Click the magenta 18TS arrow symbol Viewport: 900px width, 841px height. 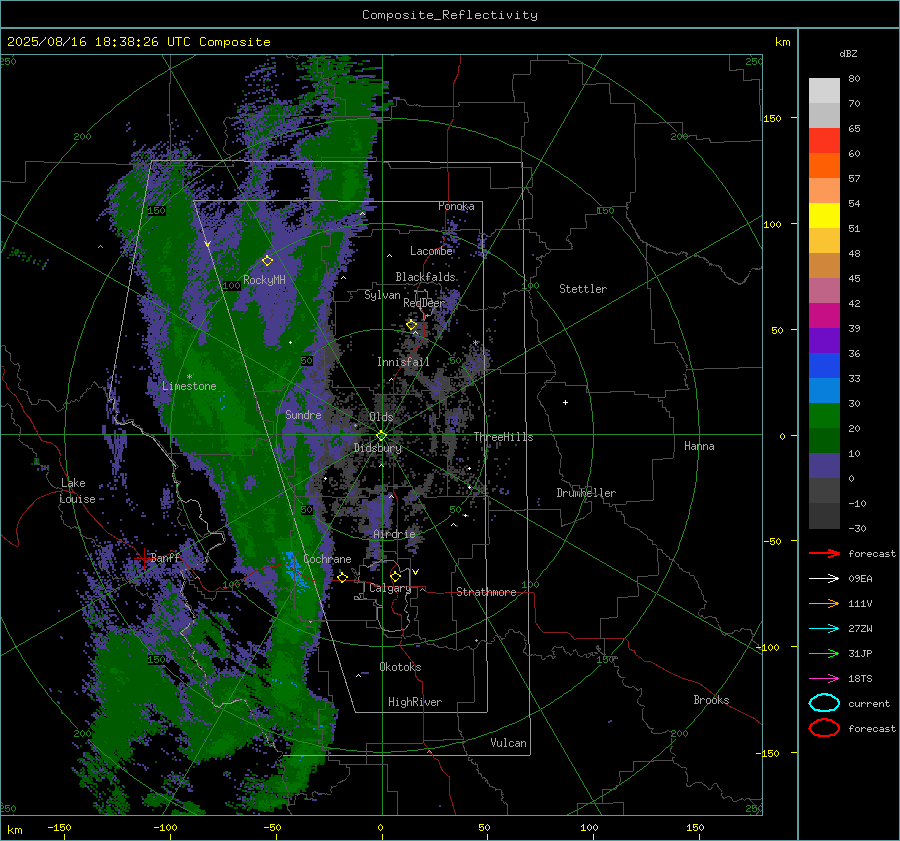click(824, 679)
